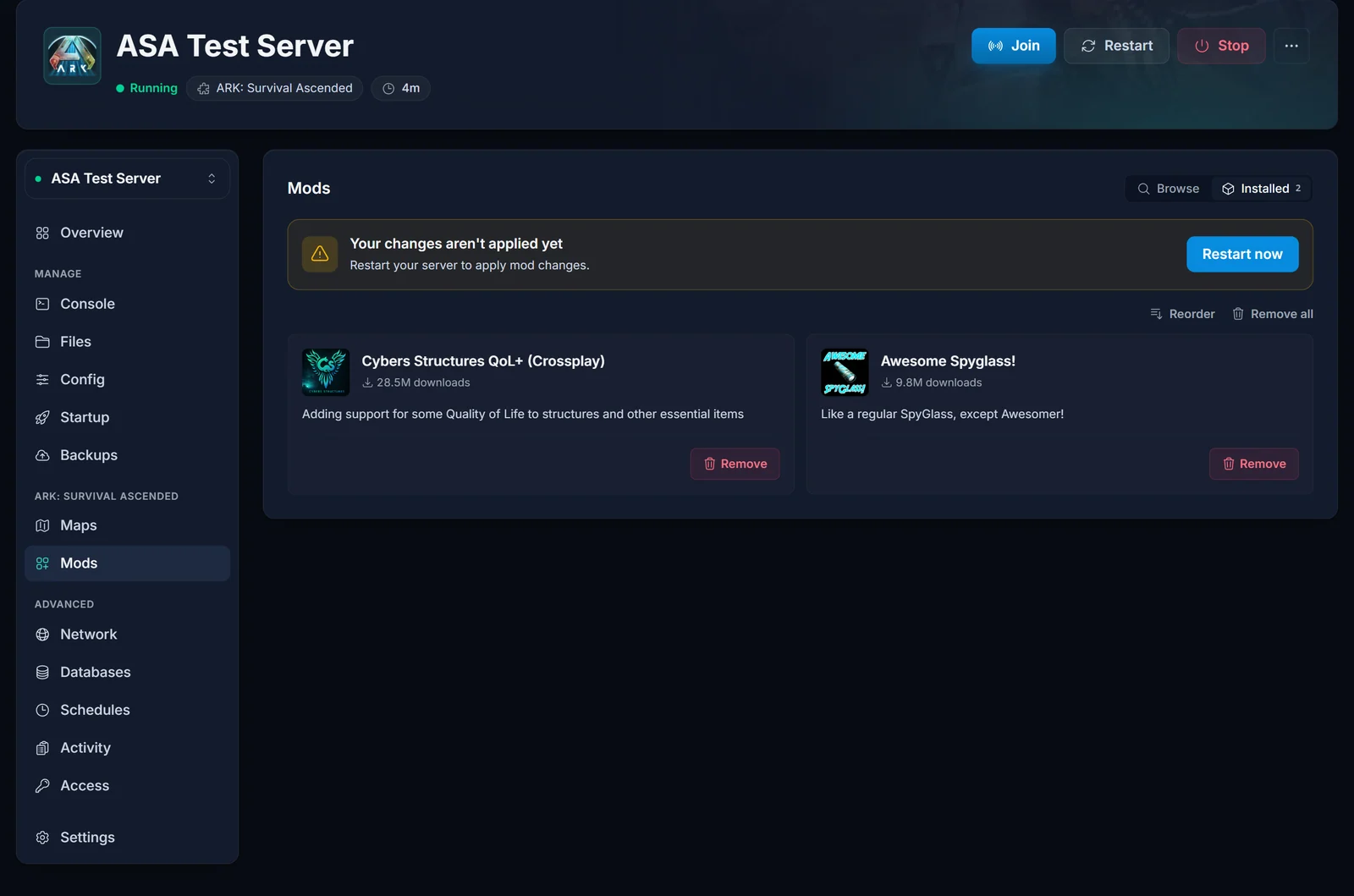The width and height of the screenshot is (1354, 896).
Task: Expand the ASA Test Server selector
Action: (x=127, y=179)
